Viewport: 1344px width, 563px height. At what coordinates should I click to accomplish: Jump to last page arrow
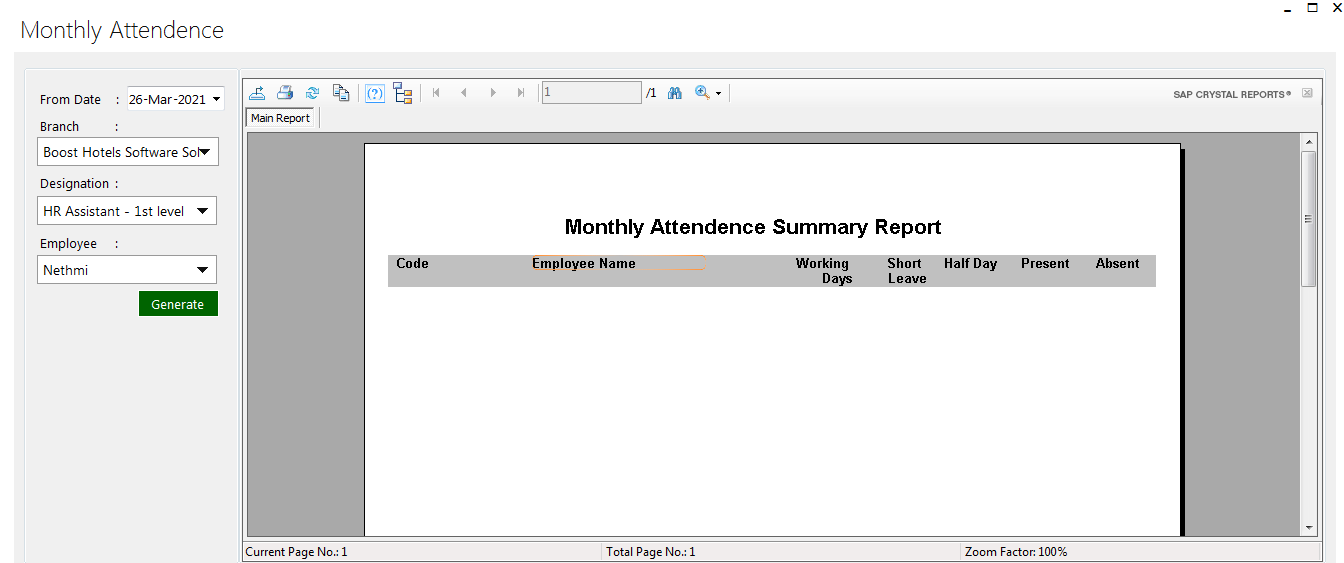tap(520, 93)
